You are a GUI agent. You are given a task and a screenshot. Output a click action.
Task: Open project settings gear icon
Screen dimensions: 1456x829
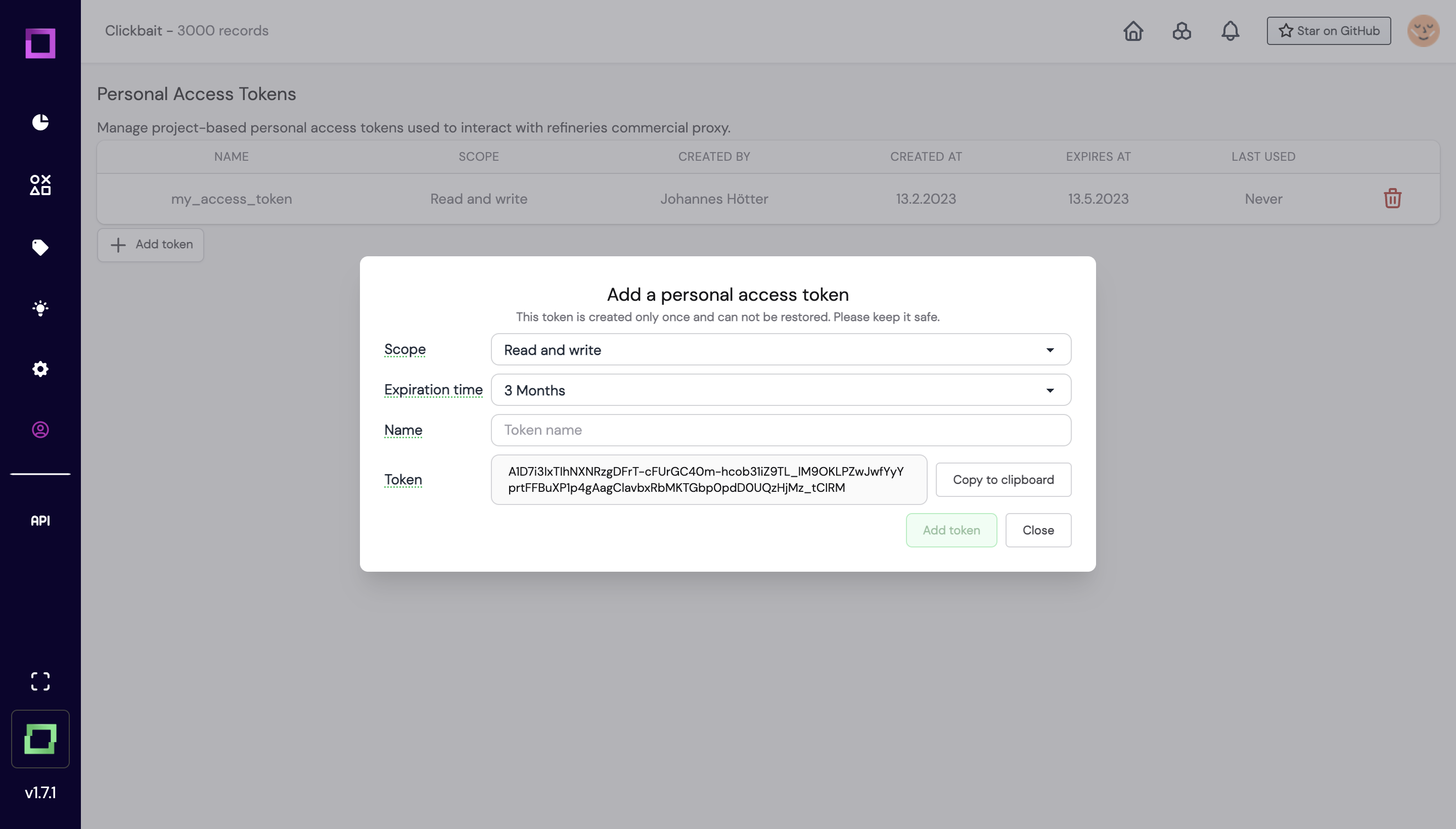pyautogui.click(x=40, y=369)
